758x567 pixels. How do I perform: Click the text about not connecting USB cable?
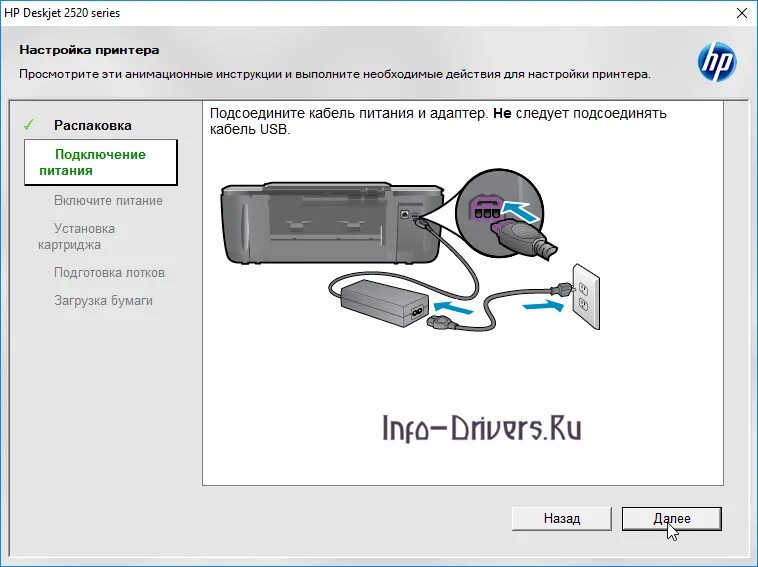point(438,121)
